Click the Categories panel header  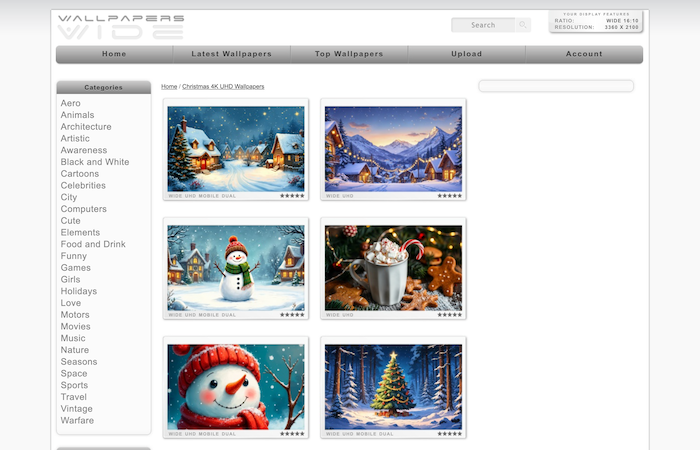(x=104, y=87)
